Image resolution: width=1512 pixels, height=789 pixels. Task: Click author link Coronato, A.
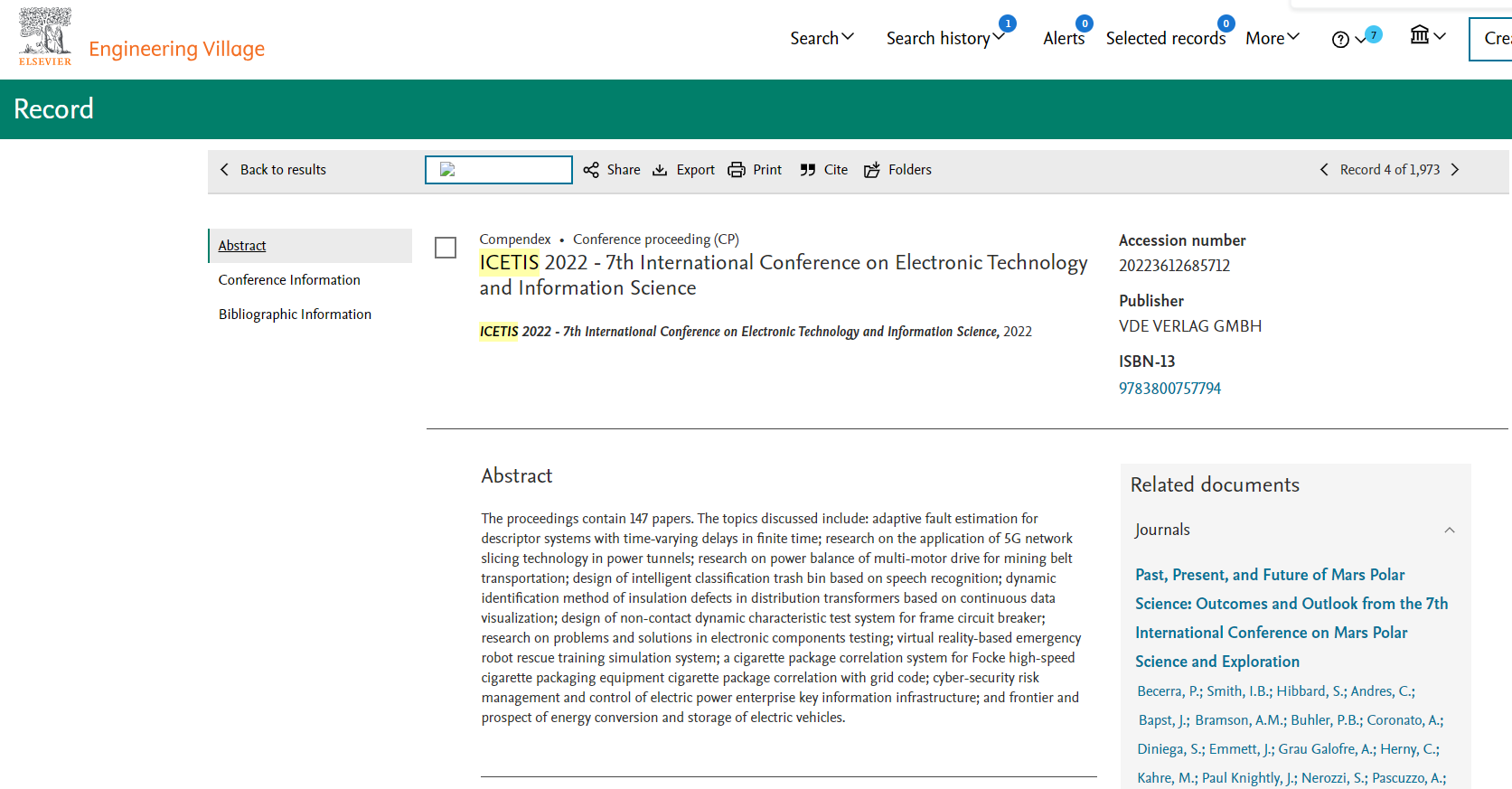pos(1404,720)
